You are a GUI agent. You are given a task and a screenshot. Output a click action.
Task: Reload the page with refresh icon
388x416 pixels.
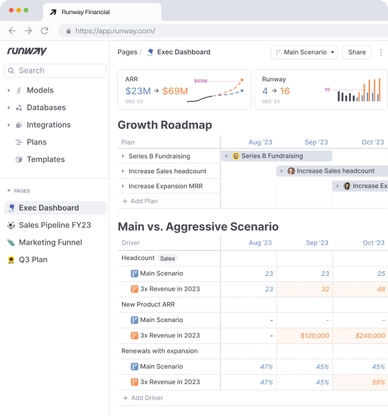tap(44, 31)
